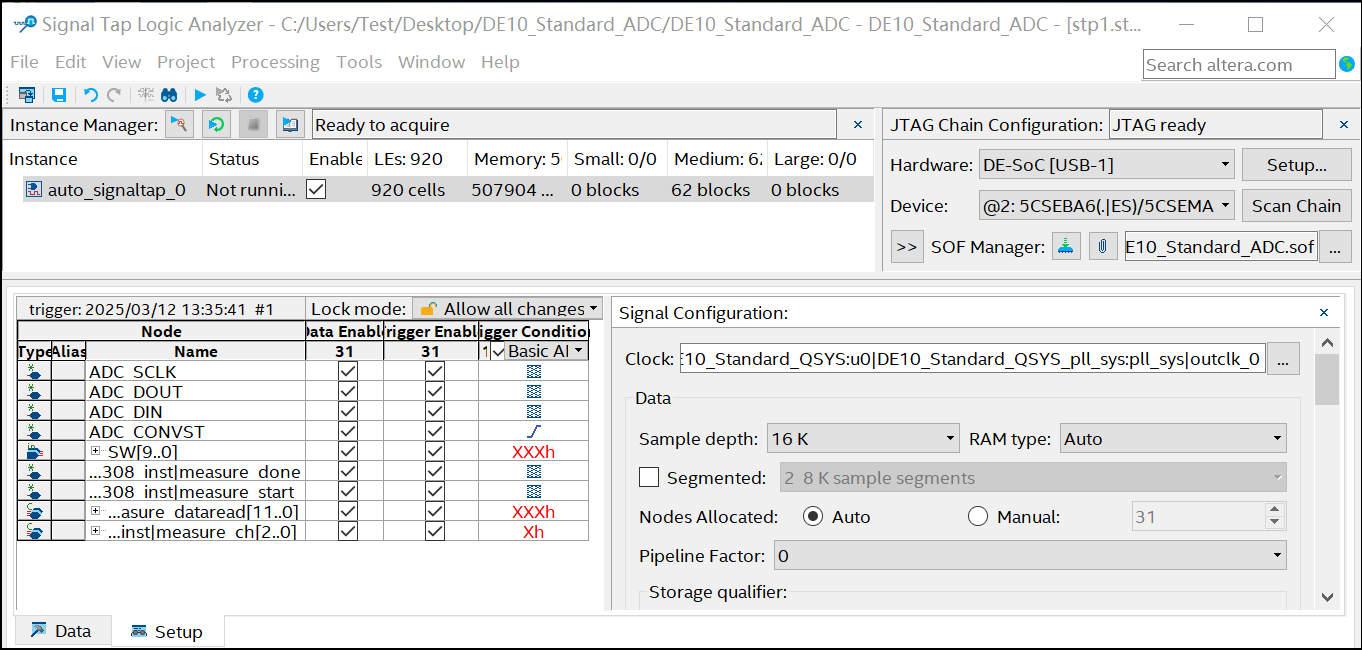Click the Read Data icon in Instance Manager
The width and height of the screenshot is (1362, 650).
(x=290, y=125)
